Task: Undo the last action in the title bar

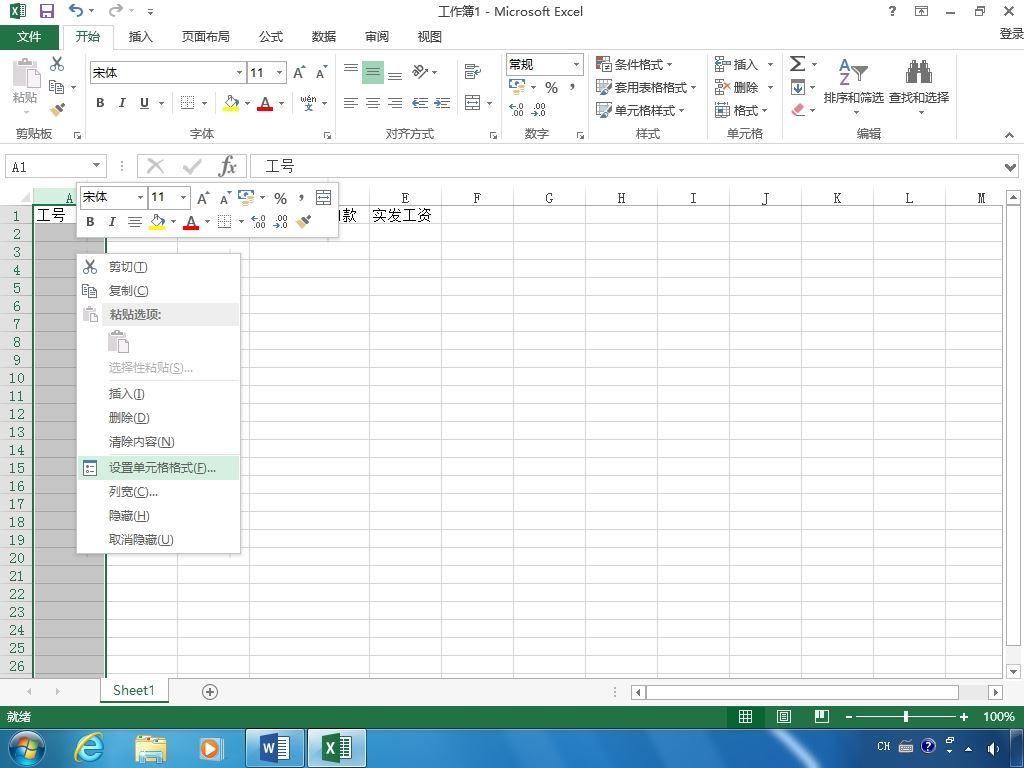Action: [x=76, y=11]
